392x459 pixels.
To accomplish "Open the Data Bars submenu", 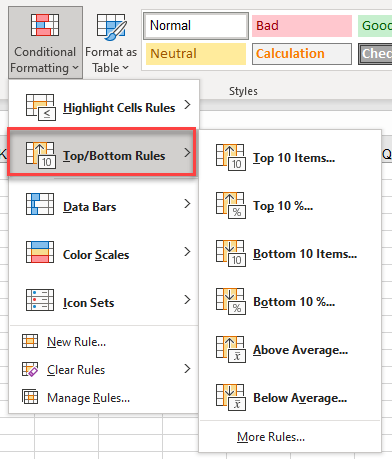I will [104, 204].
